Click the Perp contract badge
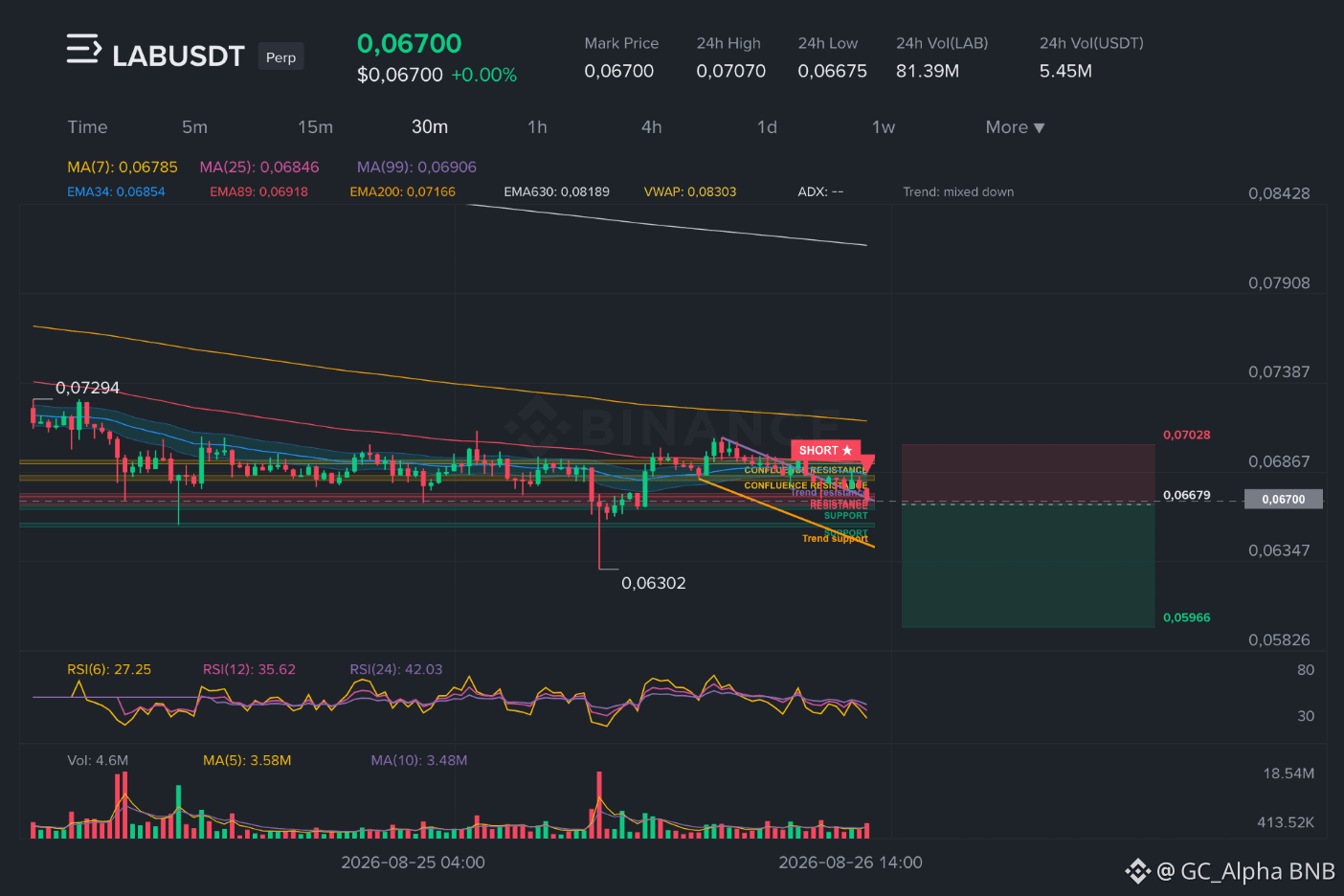 [x=280, y=57]
